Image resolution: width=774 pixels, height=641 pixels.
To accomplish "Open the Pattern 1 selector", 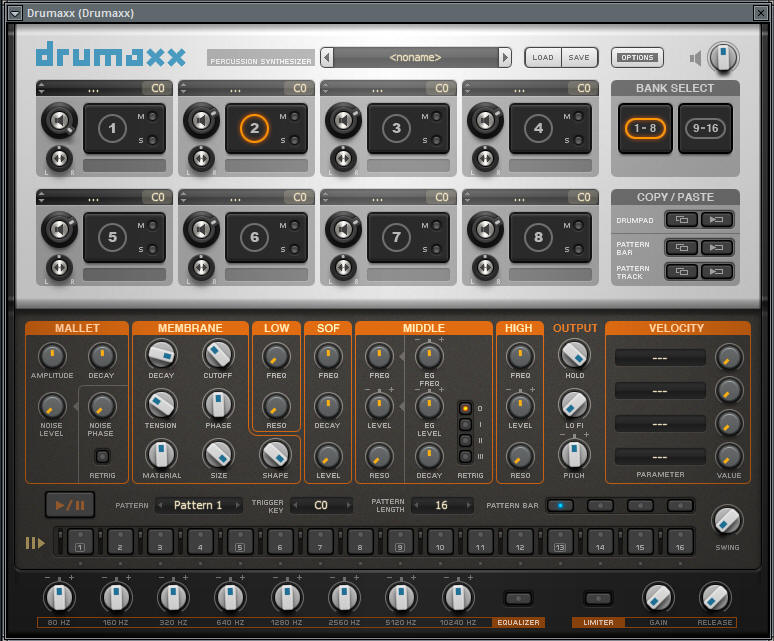I will 198,505.
